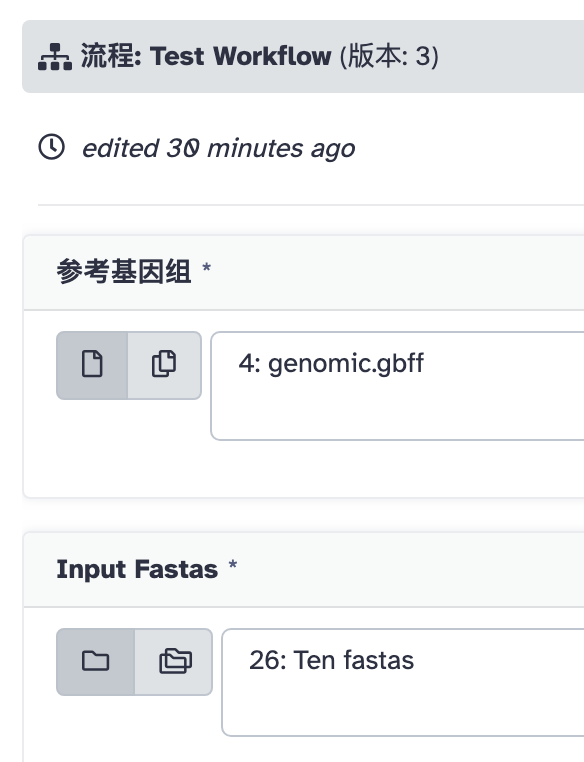
Task: Switch 参考基因组 to multiple datasets mode
Action: [164, 365]
